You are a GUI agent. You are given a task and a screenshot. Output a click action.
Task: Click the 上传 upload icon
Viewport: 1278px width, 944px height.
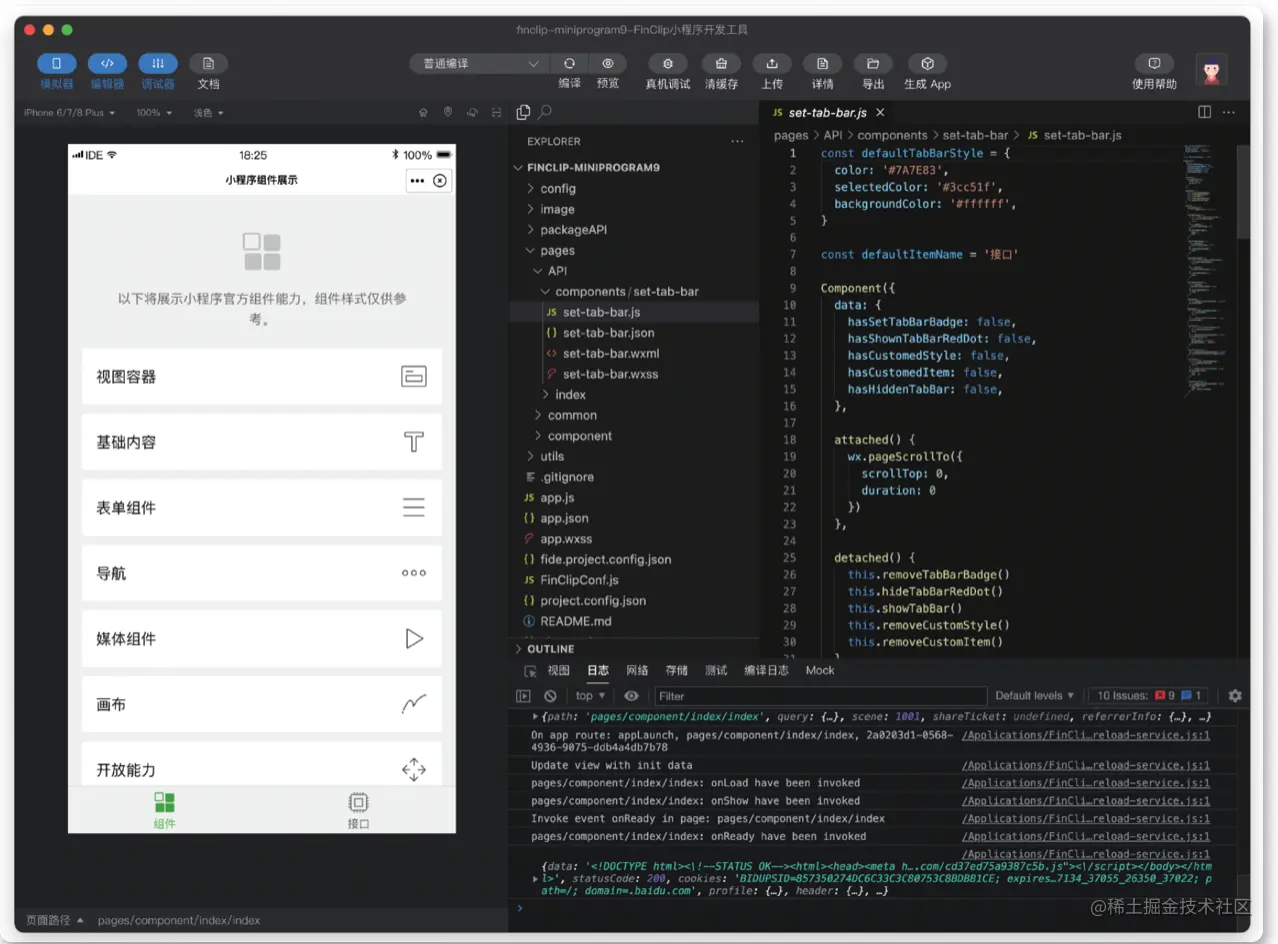(x=772, y=63)
